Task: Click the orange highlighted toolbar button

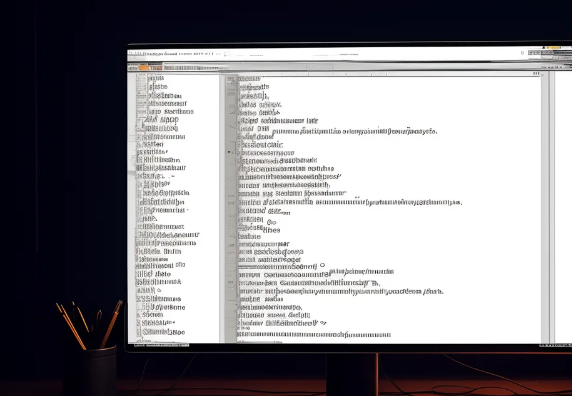Action: [144, 68]
